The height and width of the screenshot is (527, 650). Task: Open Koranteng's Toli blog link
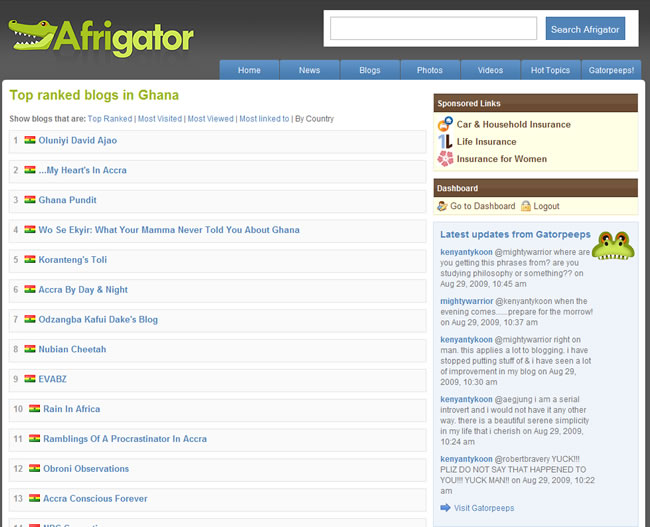pyautogui.click(x=73, y=260)
